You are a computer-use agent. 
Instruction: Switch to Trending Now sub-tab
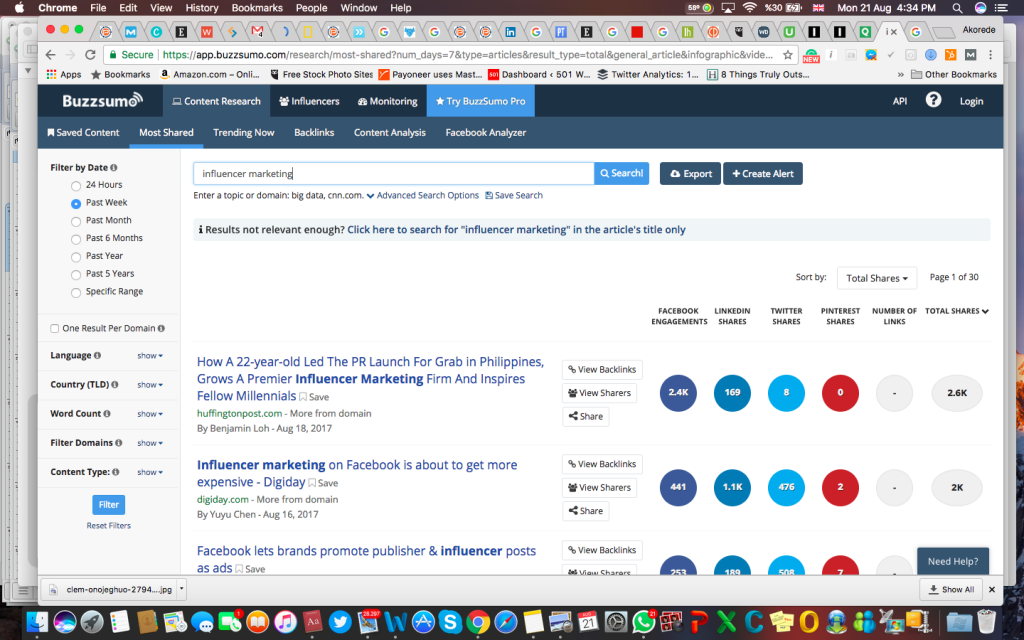tap(244, 133)
